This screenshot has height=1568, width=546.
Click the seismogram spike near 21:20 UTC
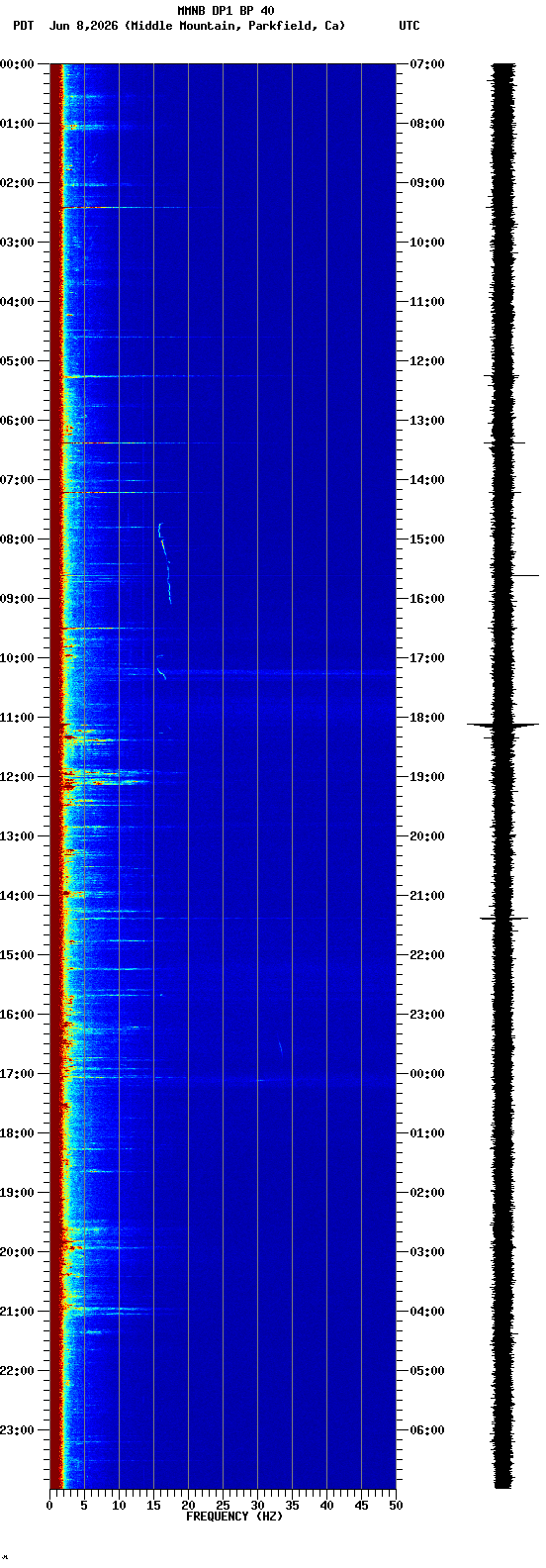click(504, 919)
